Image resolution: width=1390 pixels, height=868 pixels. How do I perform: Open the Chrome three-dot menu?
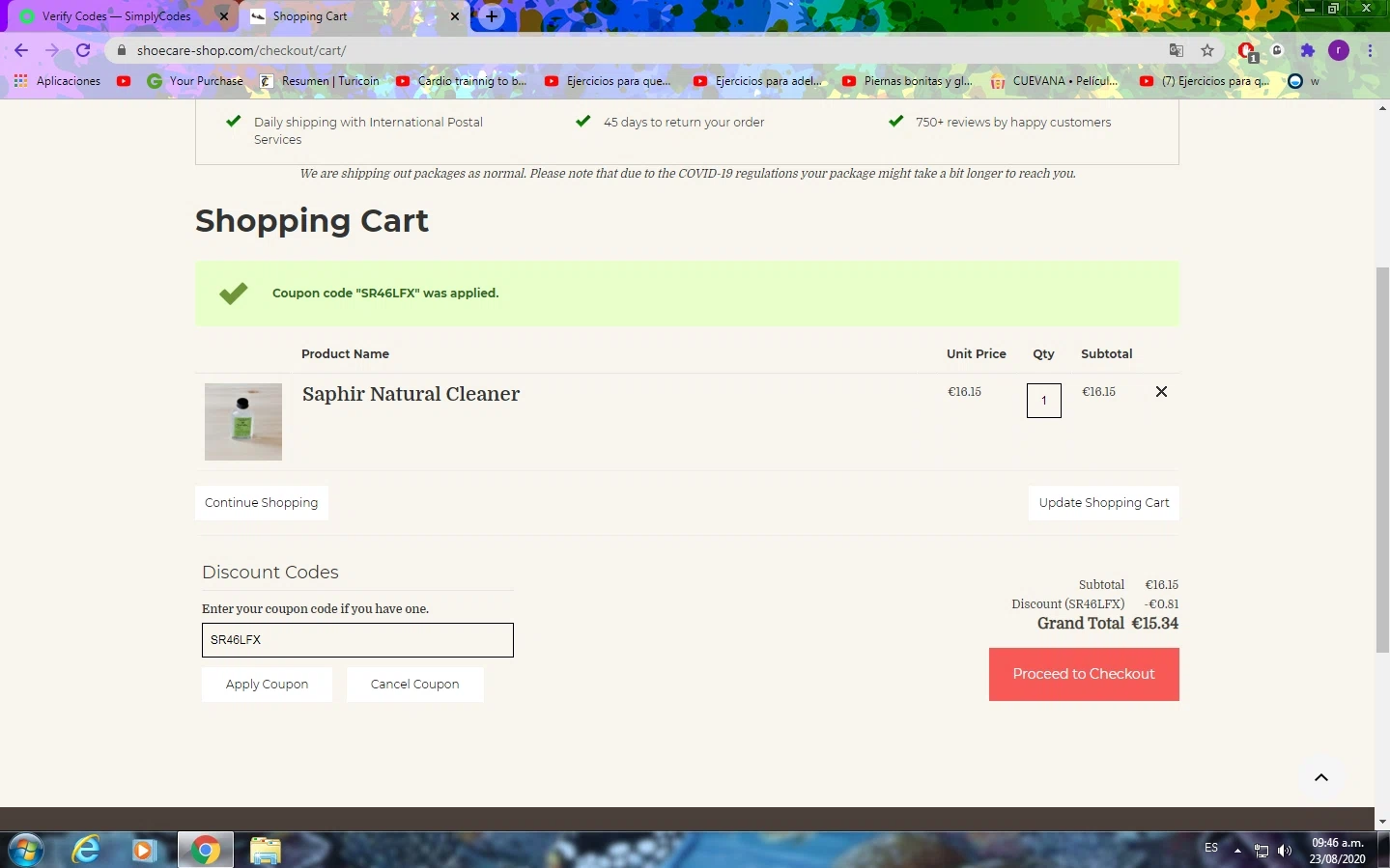click(x=1370, y=50)
